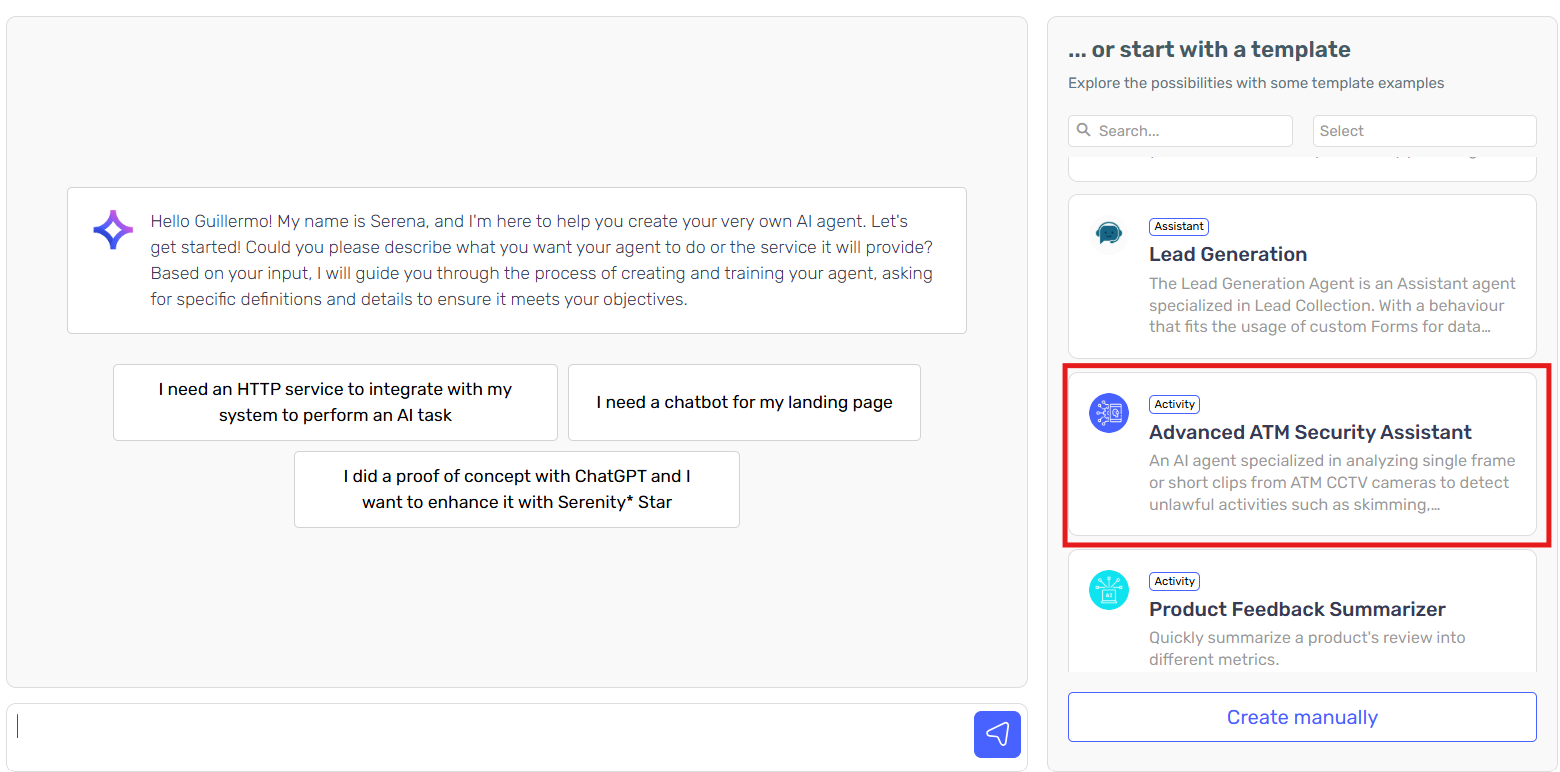Click the Create manually button
This screenshot has height=772, width=1560.
coord(1302,717)
